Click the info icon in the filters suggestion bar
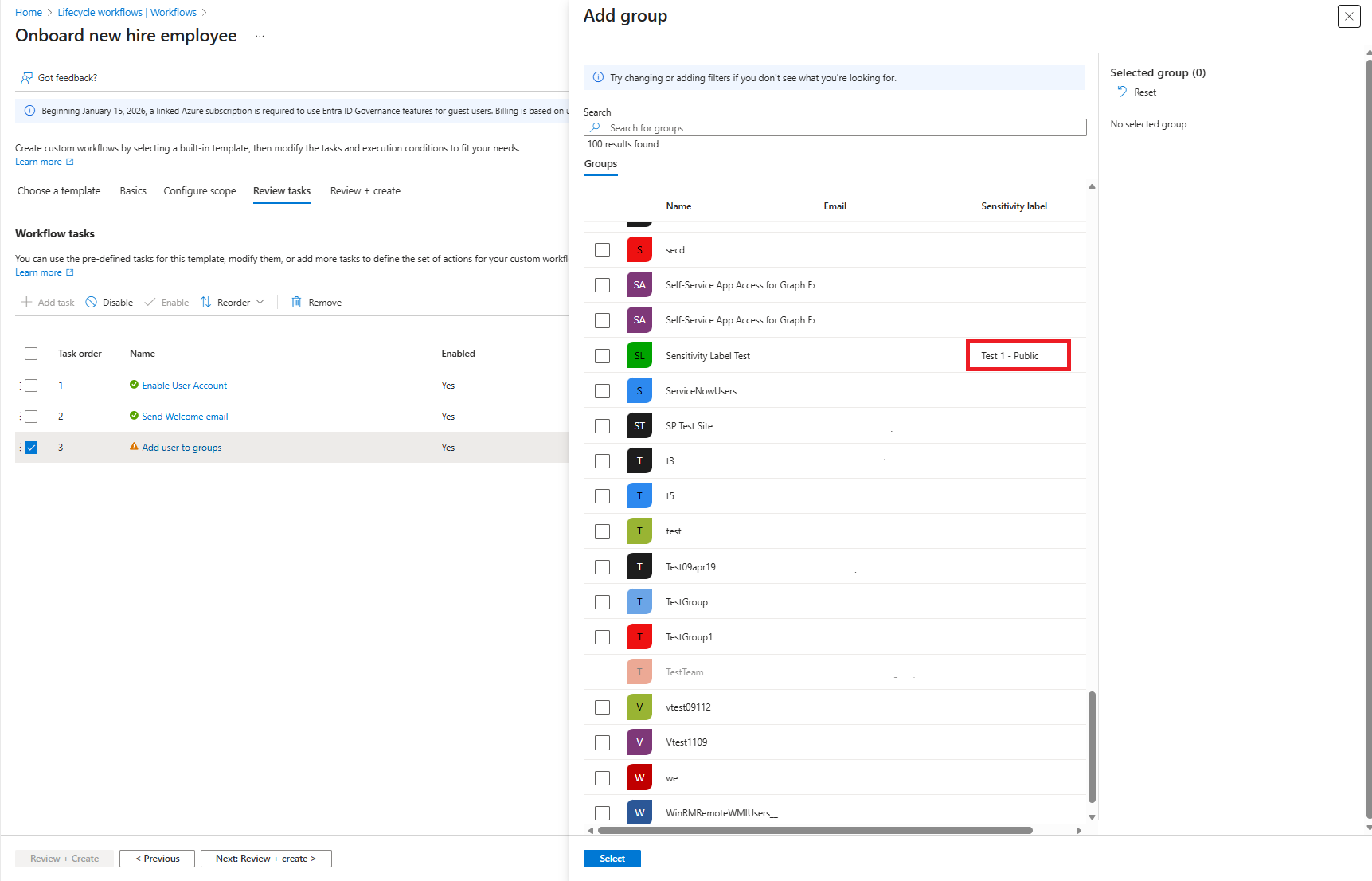The width and height of the screenshot is (1372, 881). click(x=597, y=76)
